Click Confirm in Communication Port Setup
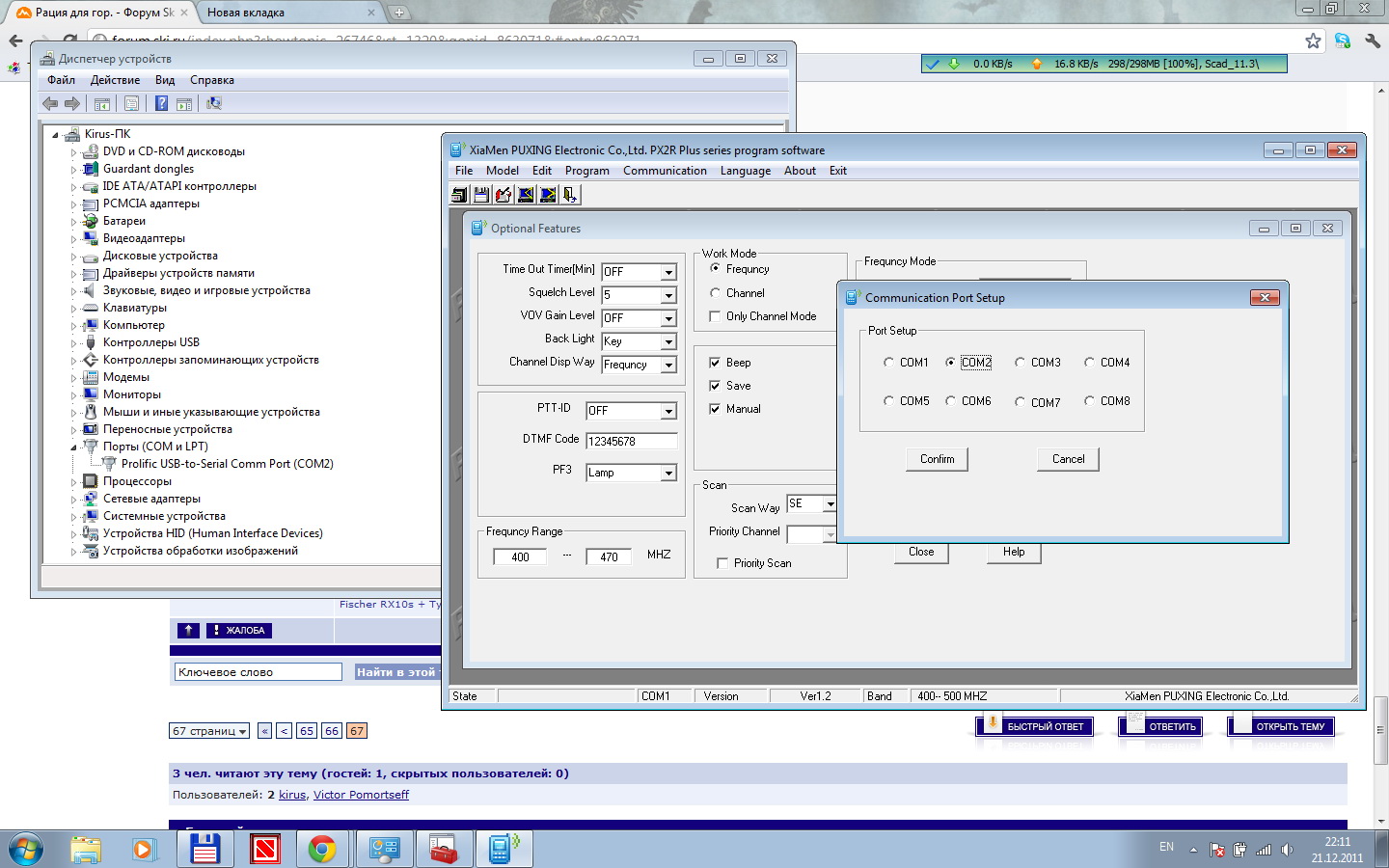 coord(937,459)
